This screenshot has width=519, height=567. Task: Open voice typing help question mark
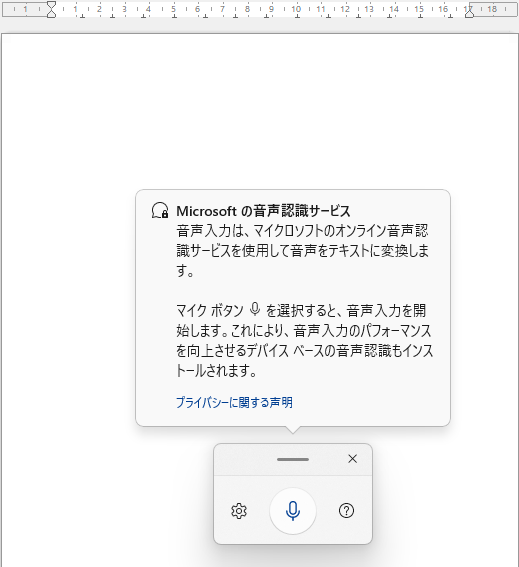point(346,511)
